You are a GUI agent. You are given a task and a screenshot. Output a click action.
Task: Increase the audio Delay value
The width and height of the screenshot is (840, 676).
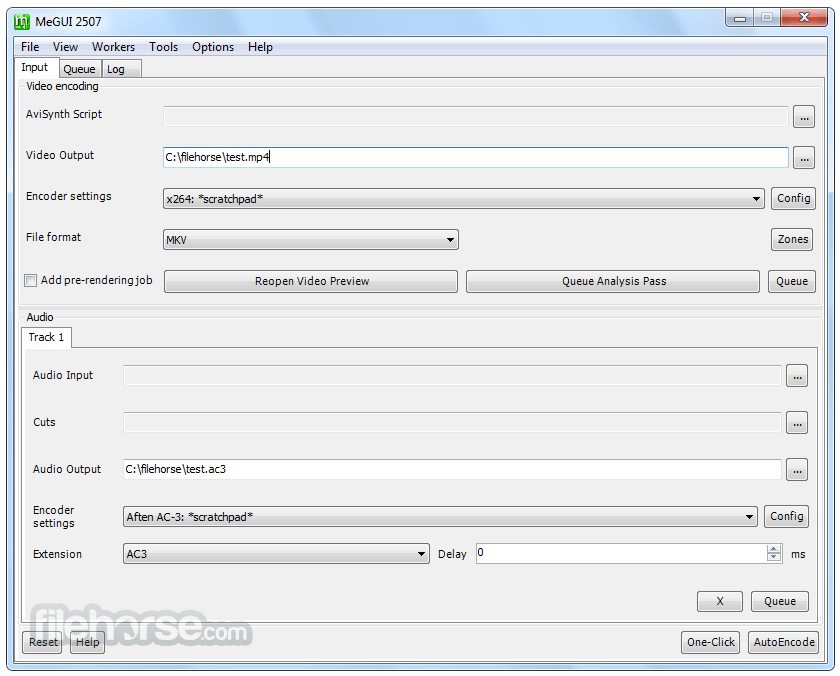click(x=774, y=549)
